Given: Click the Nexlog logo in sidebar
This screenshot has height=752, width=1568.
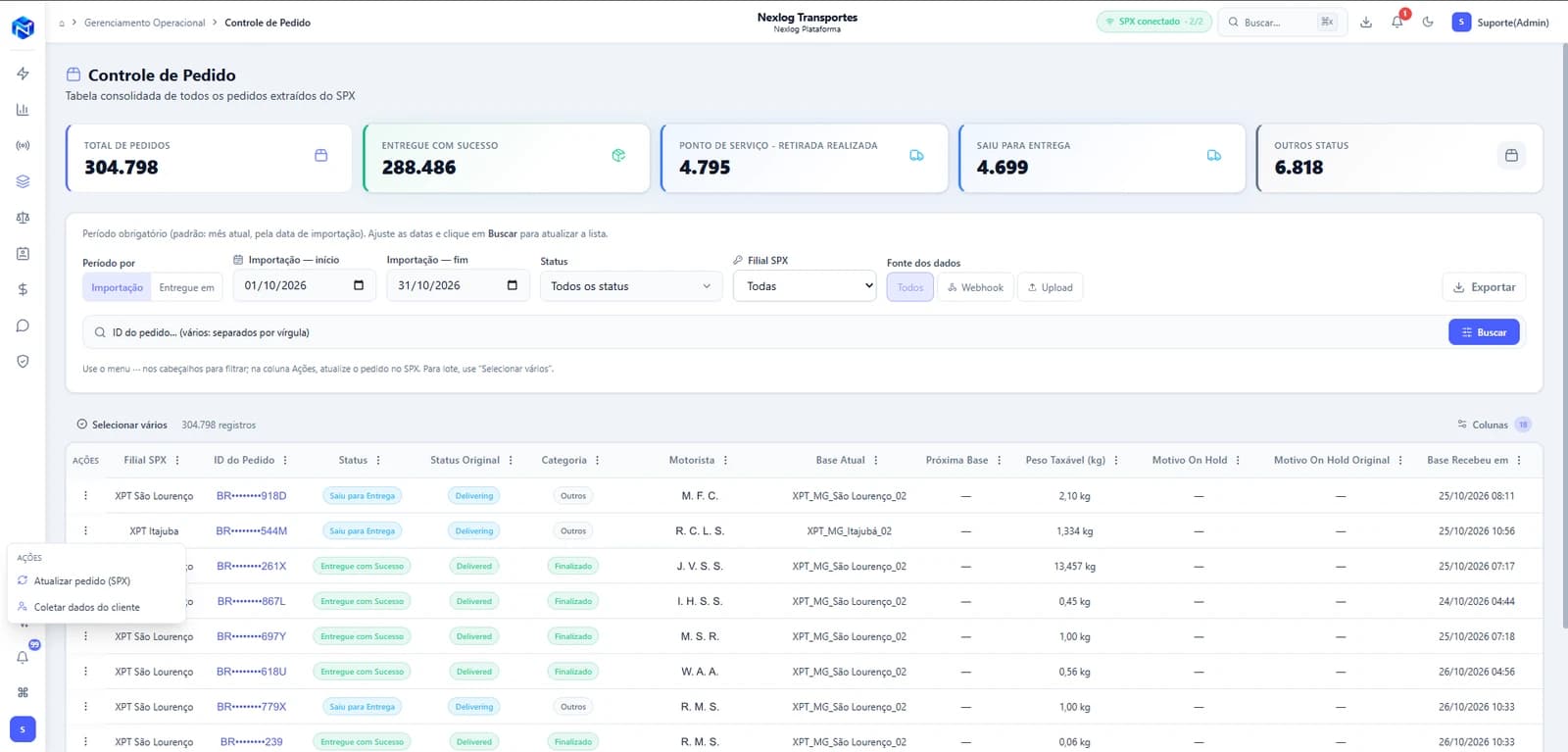Looking at the screenshot, I should (23, 27).
